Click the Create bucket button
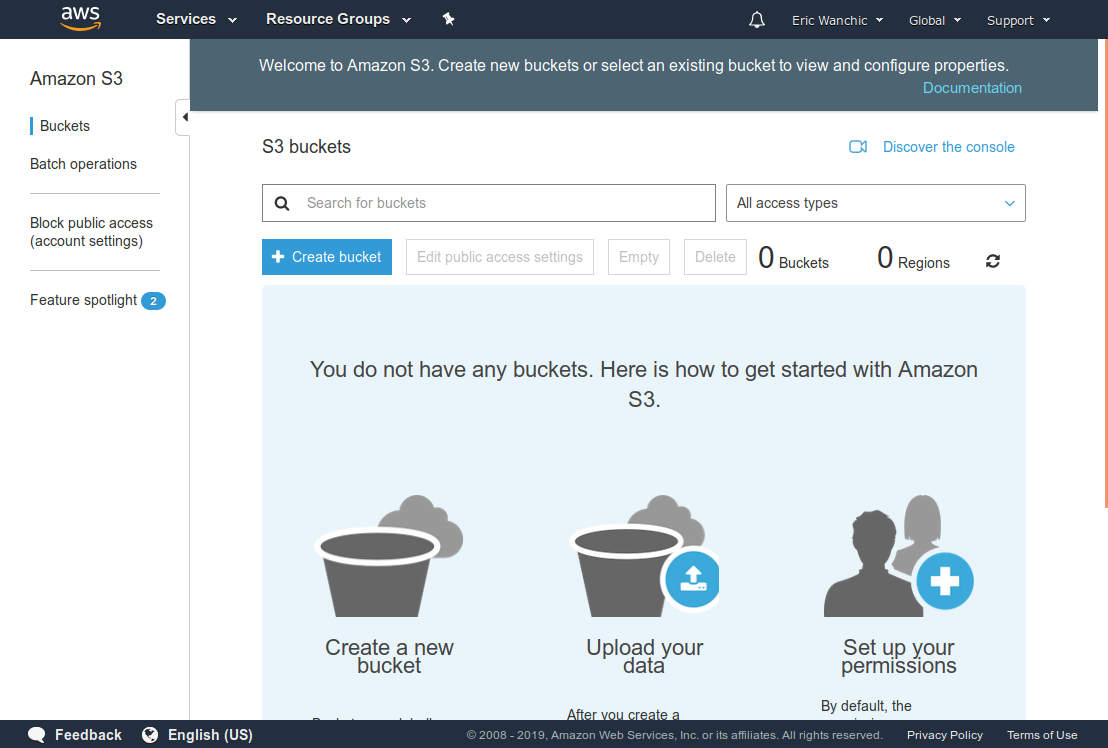 point(326,257)
